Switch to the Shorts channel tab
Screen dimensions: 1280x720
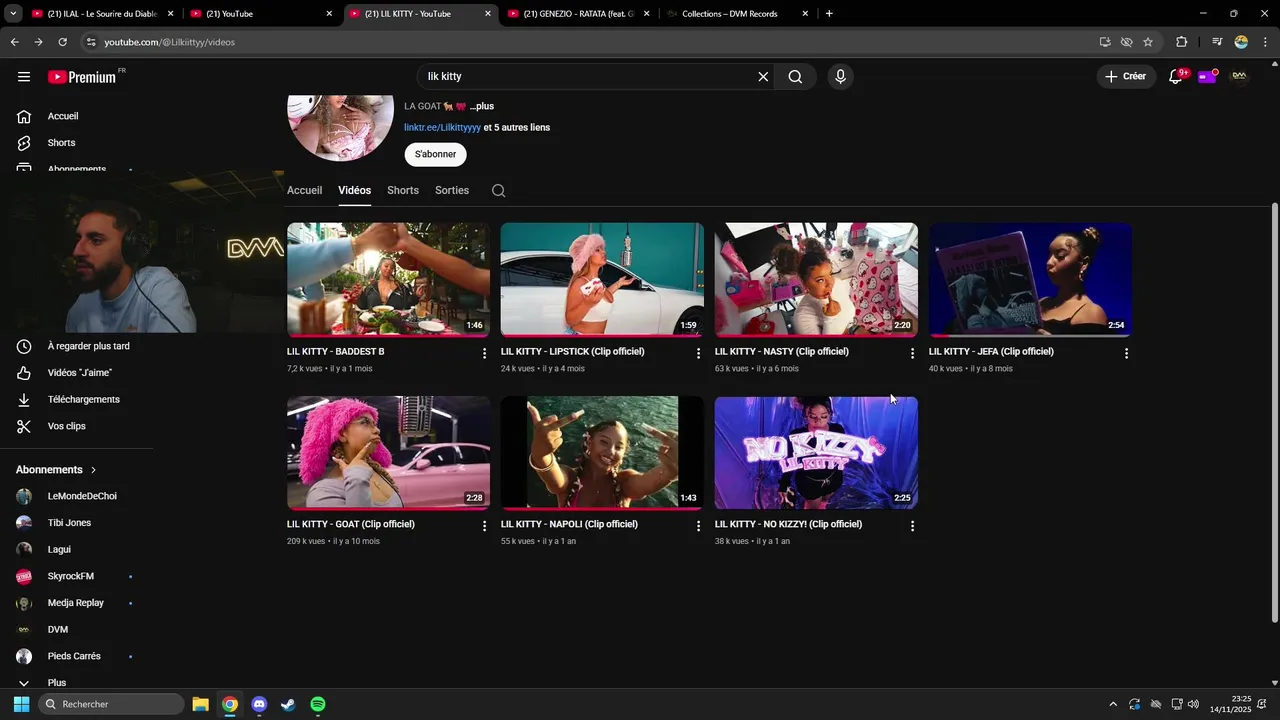(403, 190)
